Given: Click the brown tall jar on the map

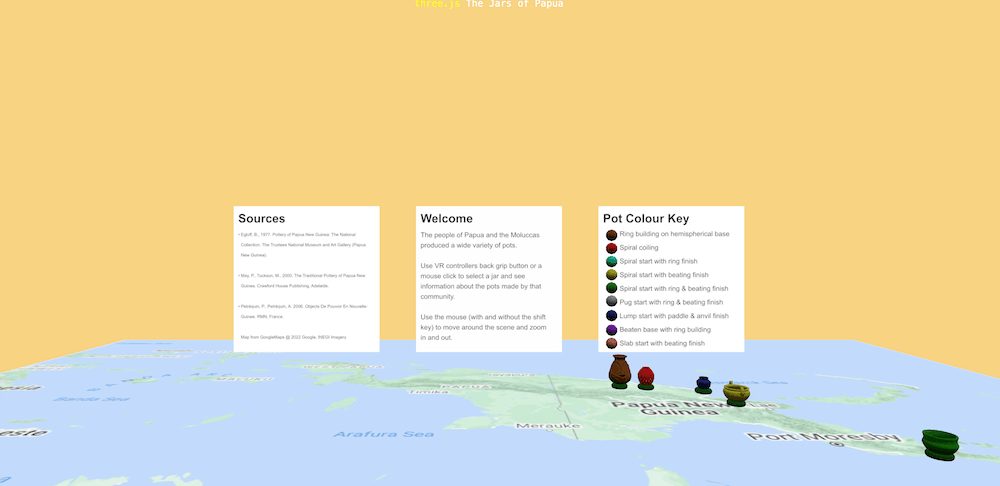Looking at the screenshot, I should pyautogui.click(x=619, y=371).
